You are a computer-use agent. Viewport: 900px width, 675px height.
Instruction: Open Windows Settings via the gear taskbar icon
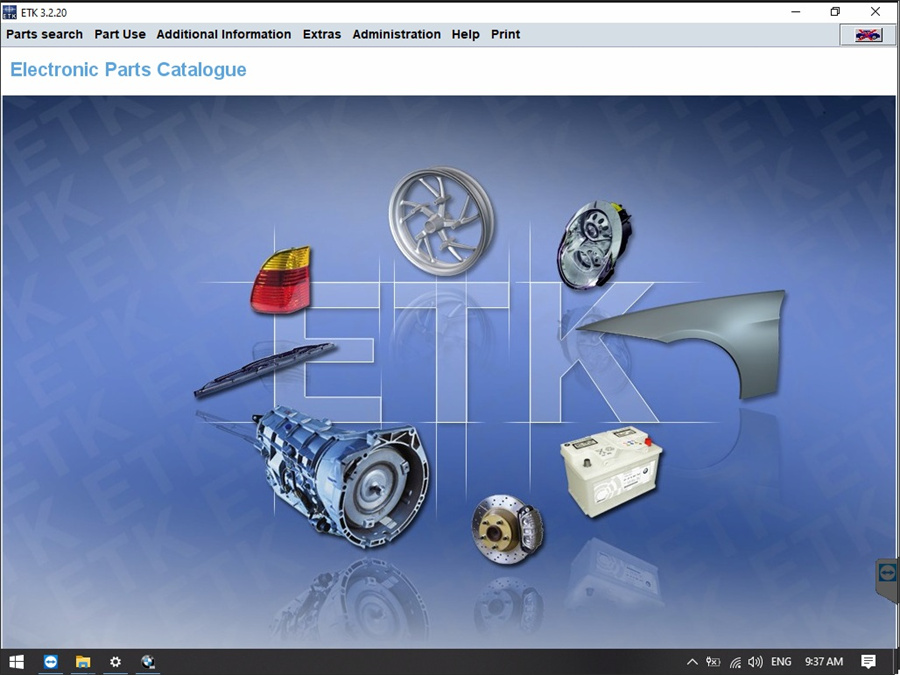point(116,662)
